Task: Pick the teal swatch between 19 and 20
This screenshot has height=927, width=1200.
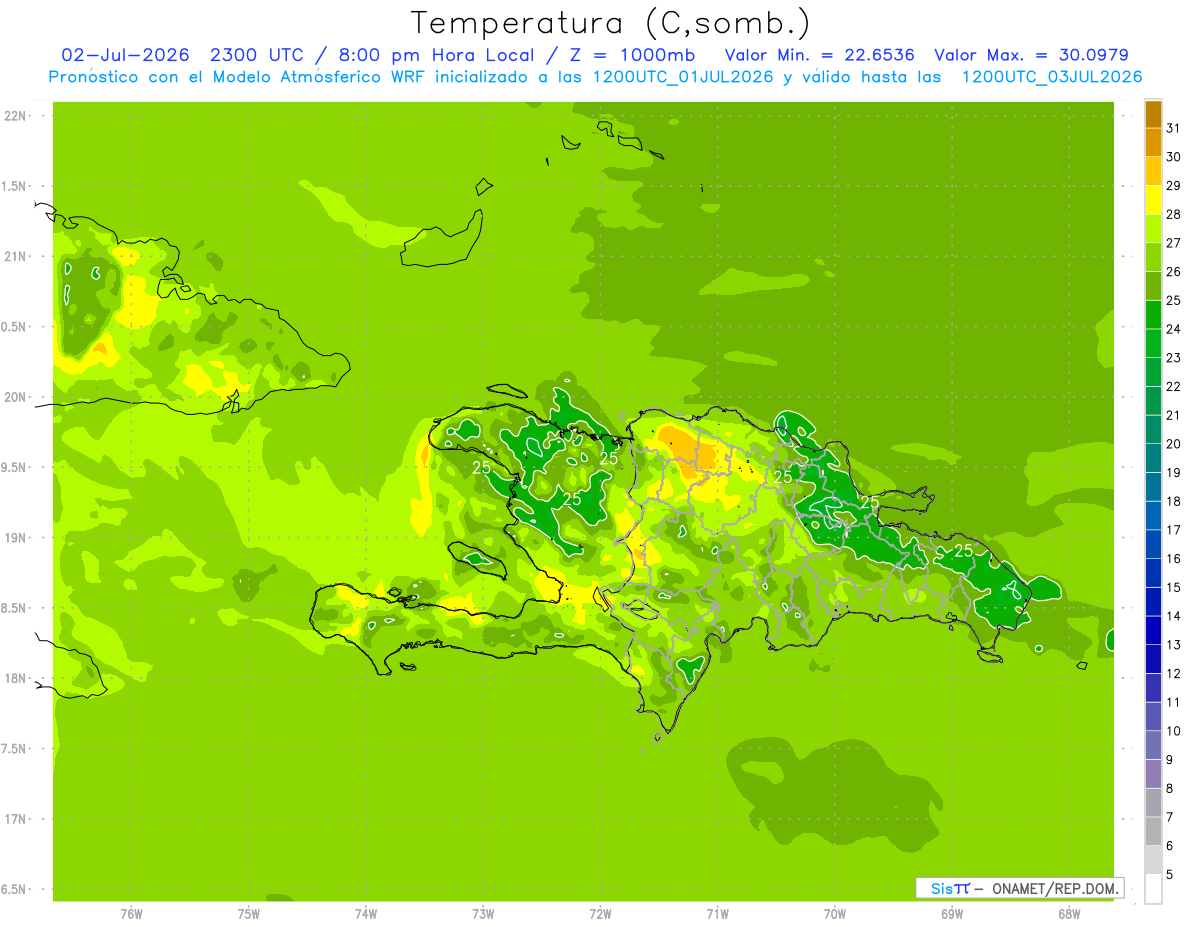Action: click(x=1153, y=458)
